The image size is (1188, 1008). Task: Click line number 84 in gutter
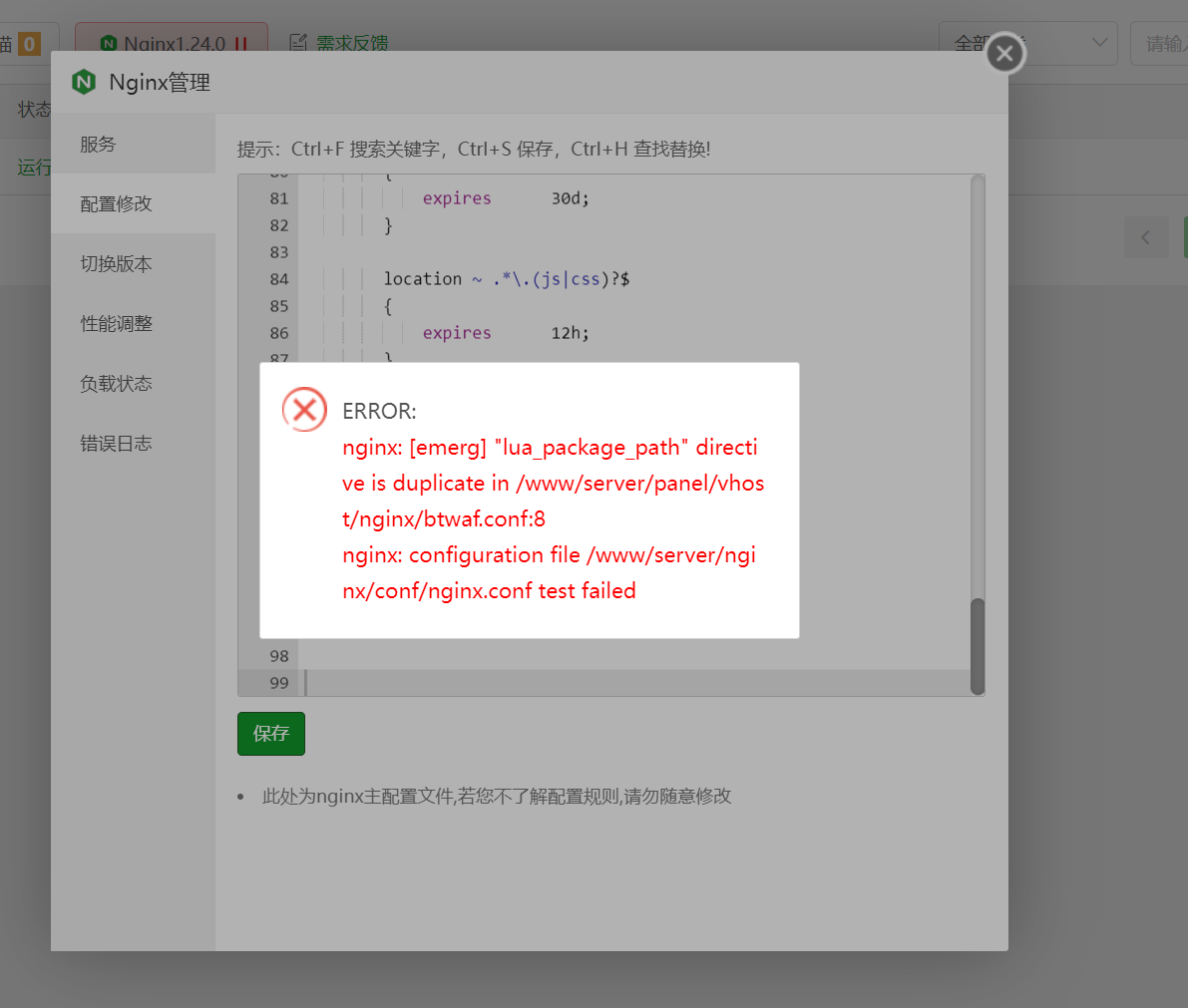tap(279, 279)
